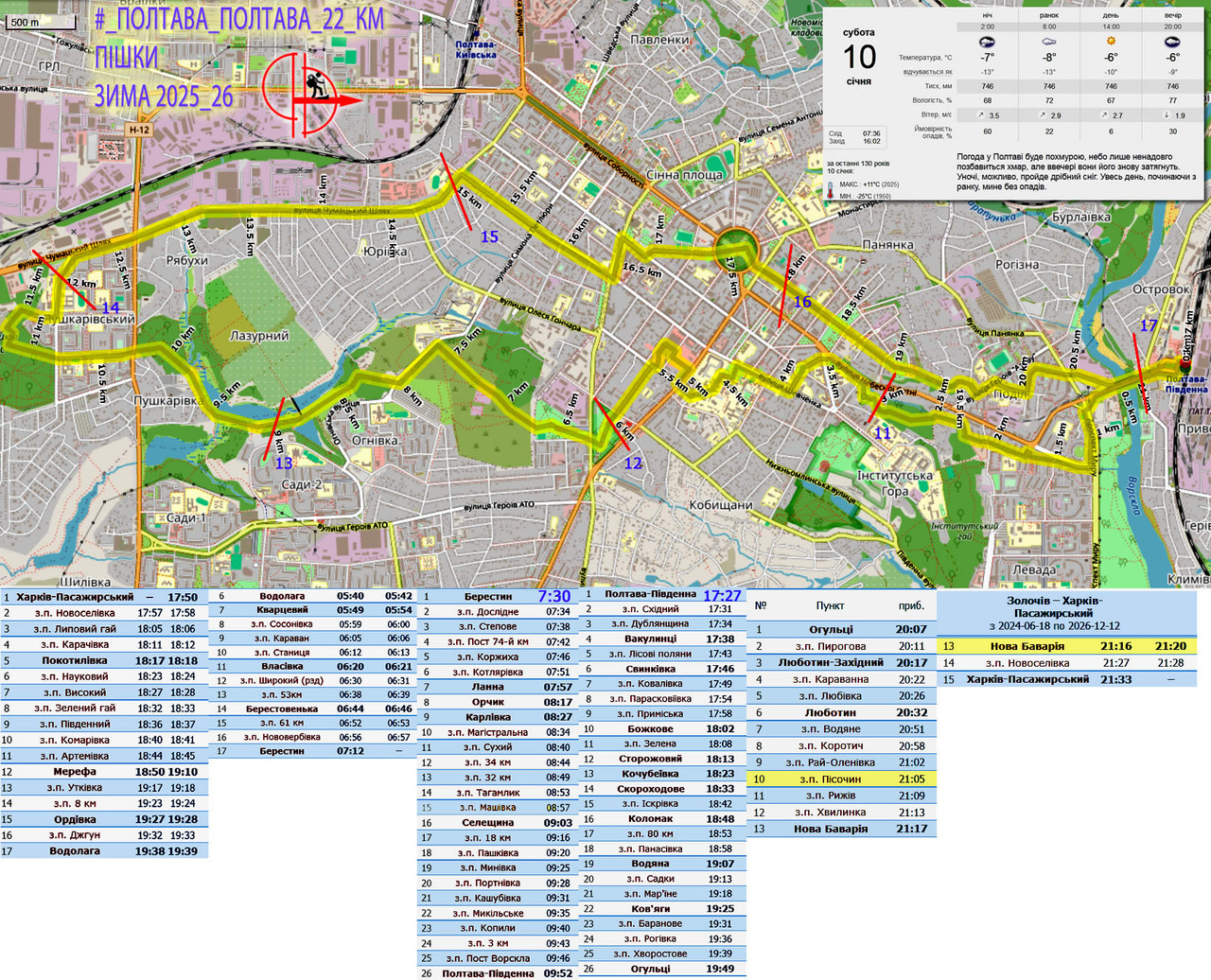Click the Огульці 19:49 arrival row
The width and height of the screenshot is (1211, 980).
coord(662,969)
